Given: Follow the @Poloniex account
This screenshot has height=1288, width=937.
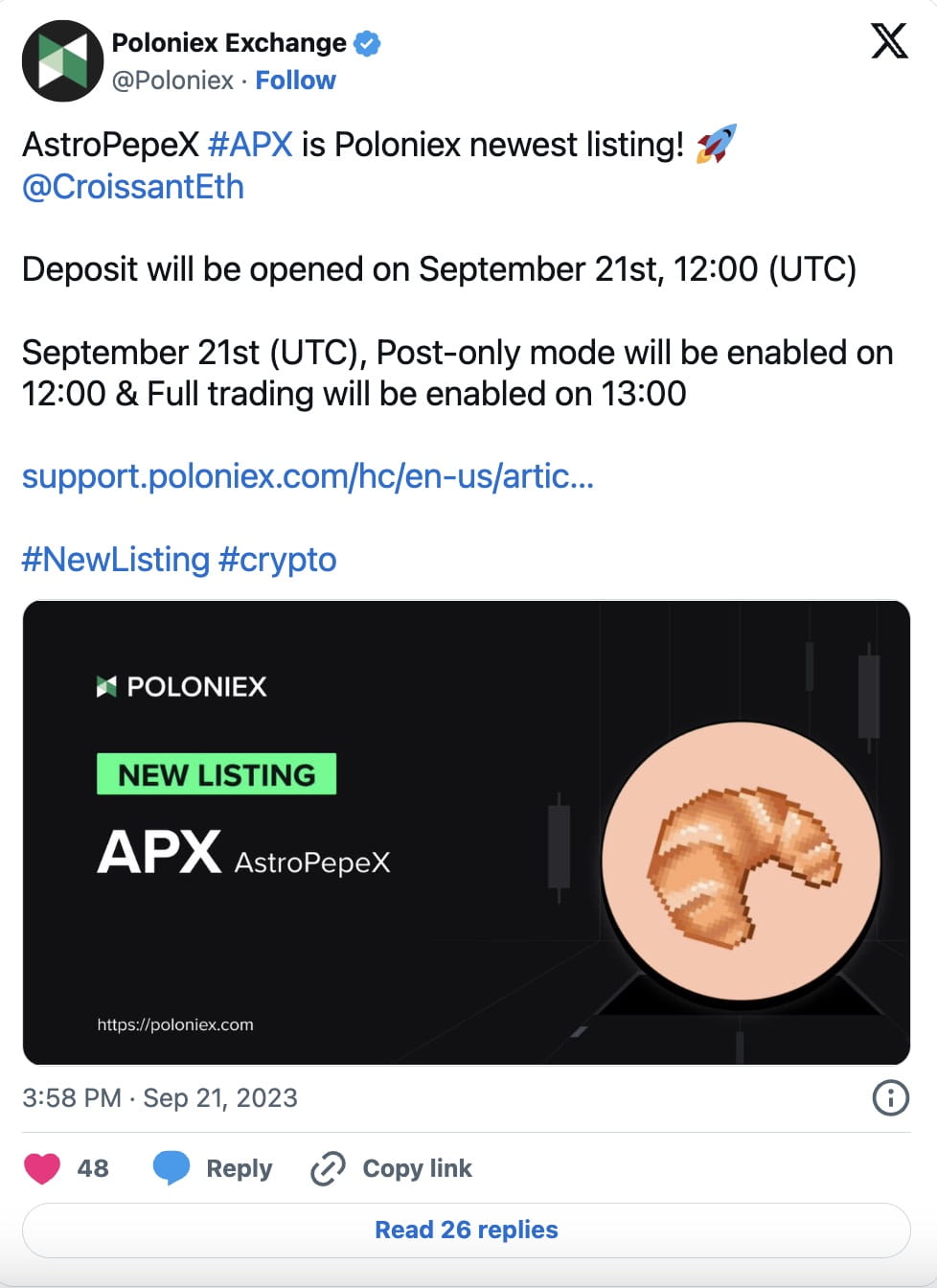Looking at the screenshot, I should point(296,80).
